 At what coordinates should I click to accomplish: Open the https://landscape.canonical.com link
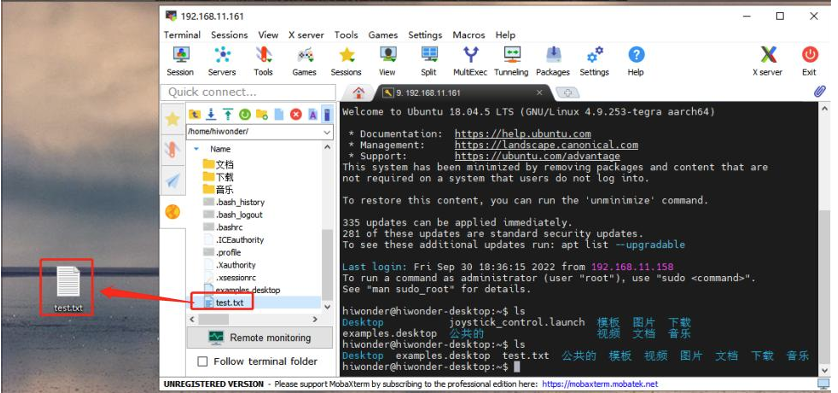click(x=546, y=145)
